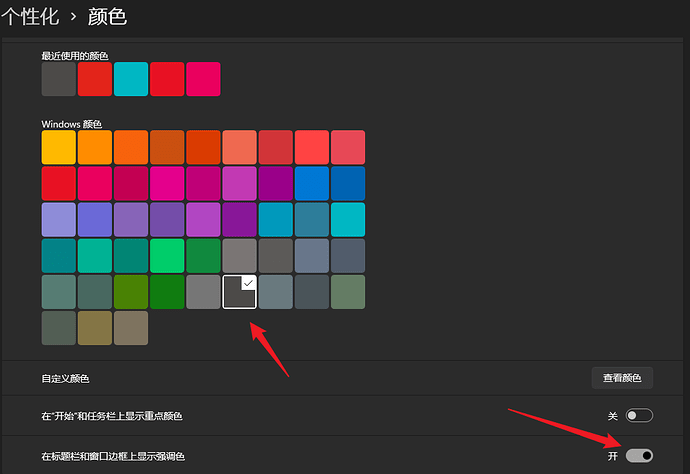Select the yellow gold Windows color swatch
This screenshot has height=474, width=690.
[x=59, y=147]
